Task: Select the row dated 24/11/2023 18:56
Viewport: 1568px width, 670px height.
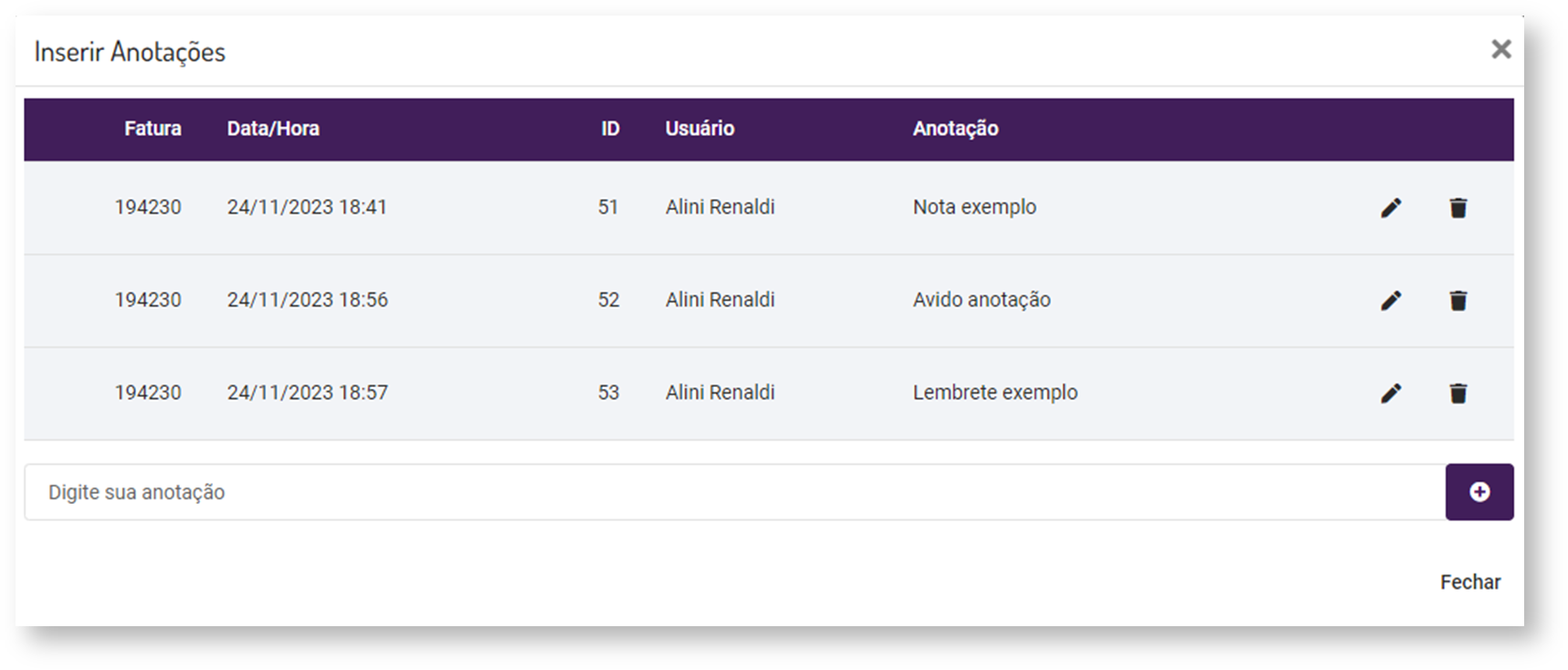Action: (x=308, y=300)
